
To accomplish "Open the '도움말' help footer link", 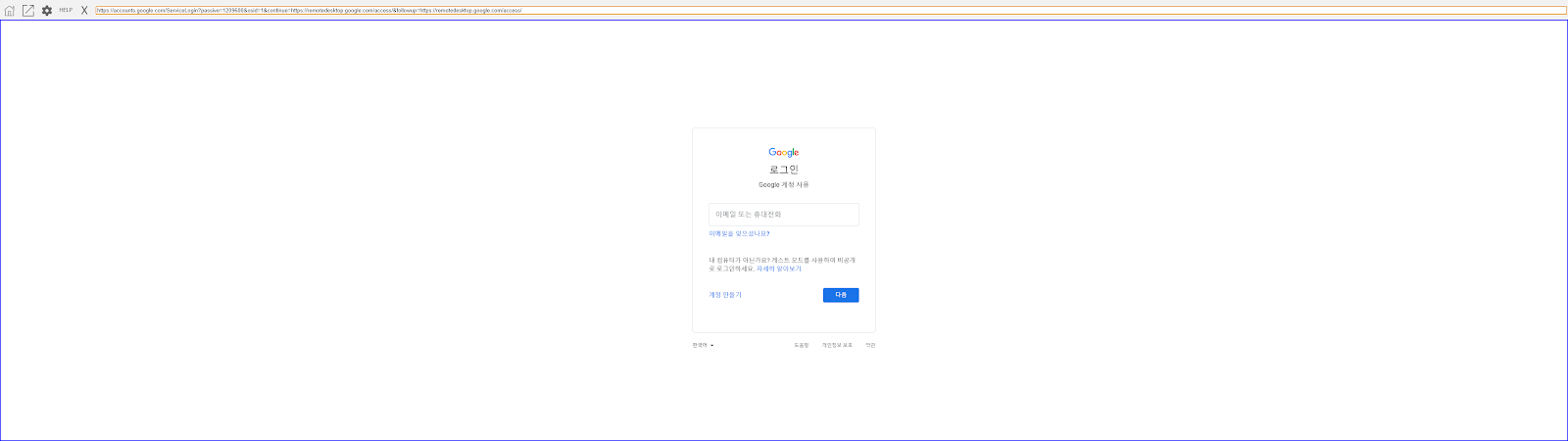I will [802, 345].
